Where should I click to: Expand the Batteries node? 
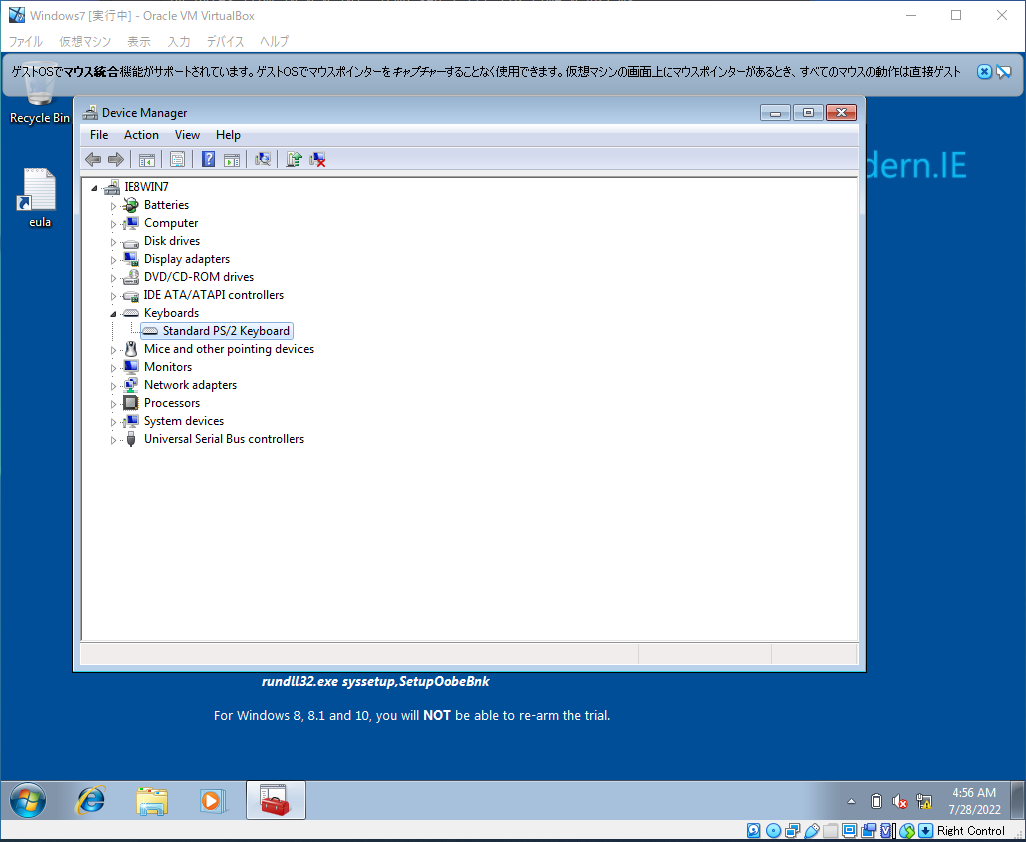[113, 205]
